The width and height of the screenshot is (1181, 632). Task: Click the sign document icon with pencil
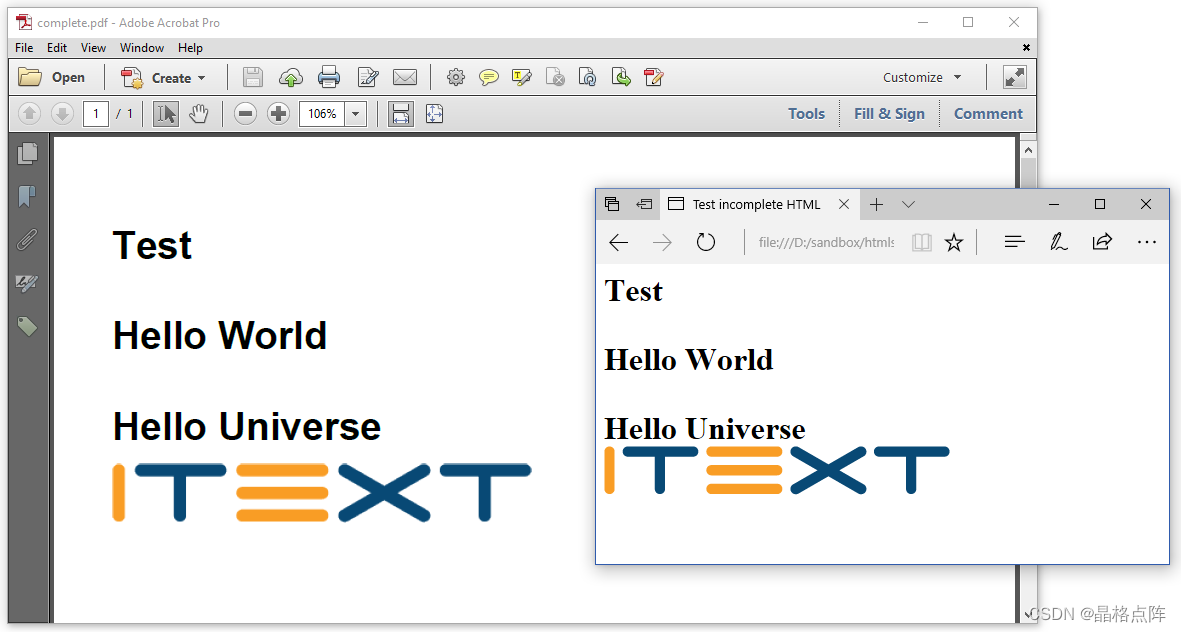654,77
